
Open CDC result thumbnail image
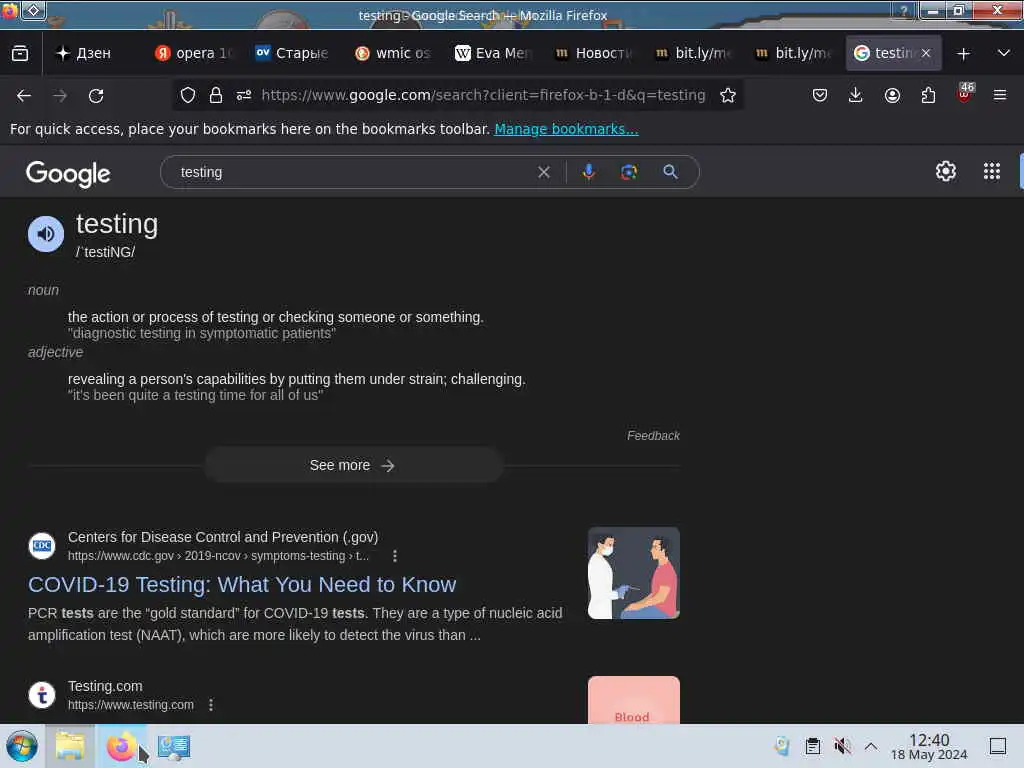click(x=633, y=573)
